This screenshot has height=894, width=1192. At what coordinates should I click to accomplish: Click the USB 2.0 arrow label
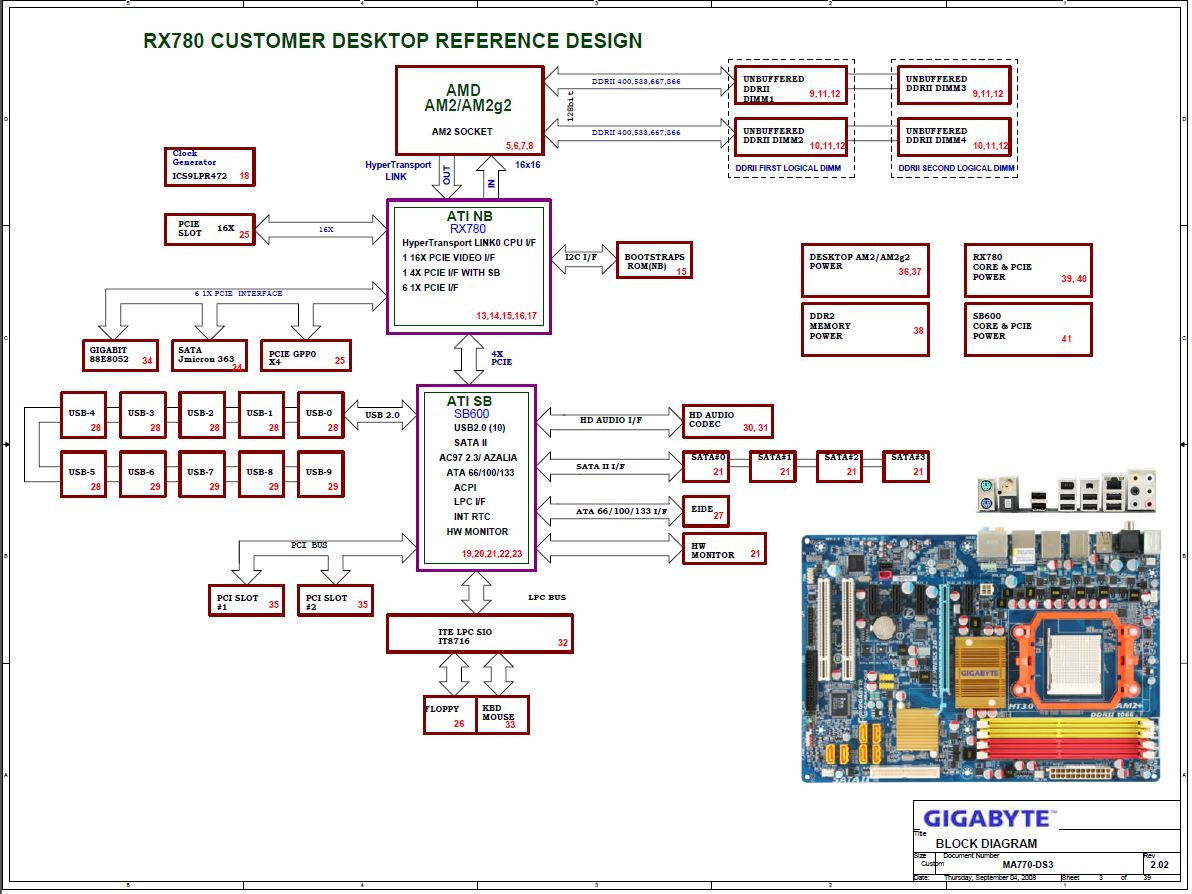tap(382, 415)
